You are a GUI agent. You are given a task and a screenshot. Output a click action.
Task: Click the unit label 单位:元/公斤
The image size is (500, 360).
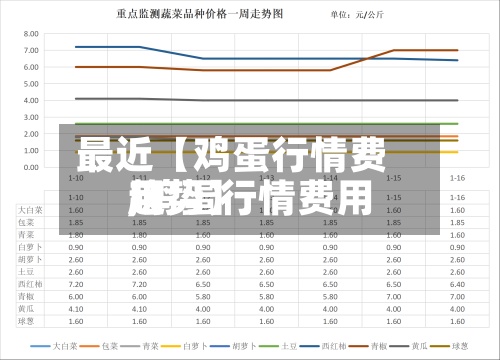coord(357,15)
